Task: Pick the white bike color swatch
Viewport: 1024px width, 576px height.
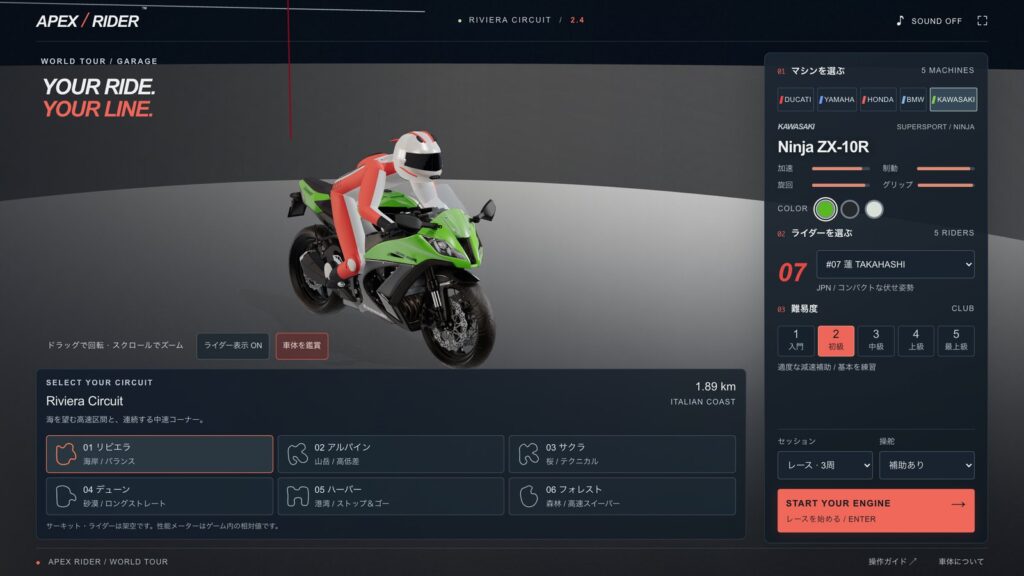Action: click(x=874, y=209)
